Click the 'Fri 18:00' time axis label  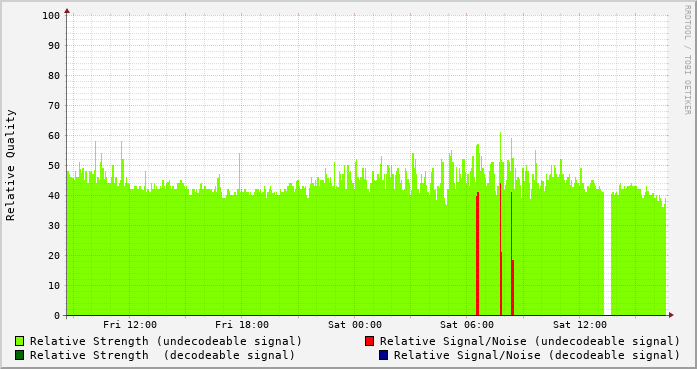[242, 325]
